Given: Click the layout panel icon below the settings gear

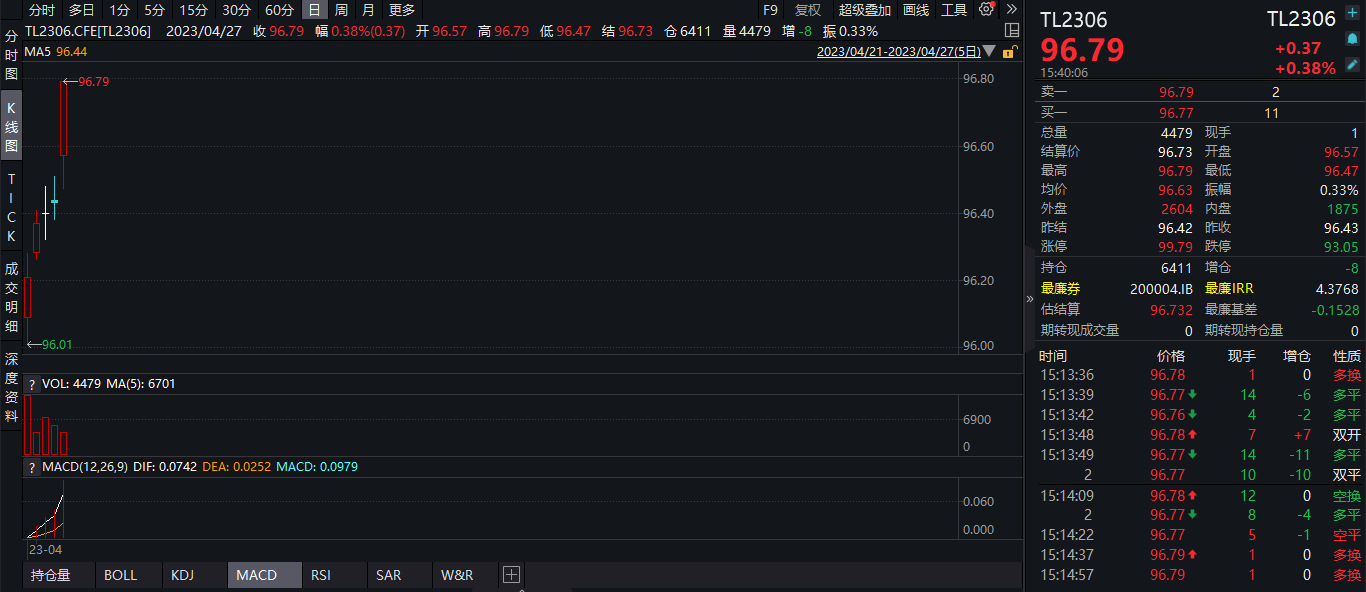Looking at the screenshot, I should click(x=1011, y=30).
